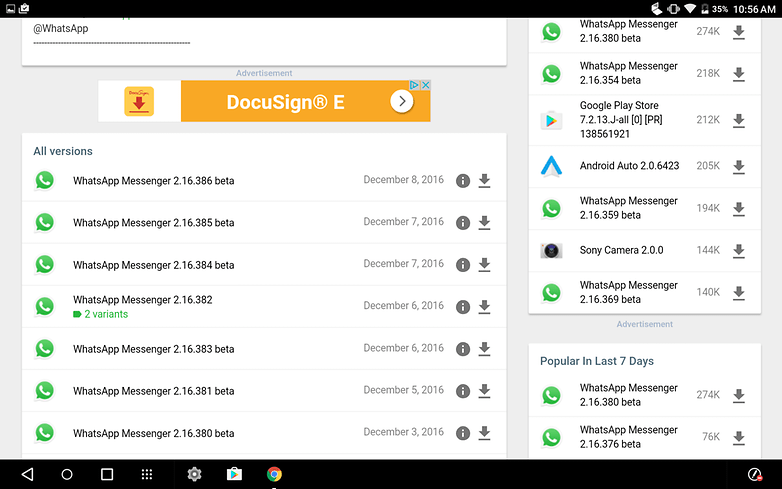
Task: Open WhatsApp Messenger 2.16.385 beta title
Action: 154,222
